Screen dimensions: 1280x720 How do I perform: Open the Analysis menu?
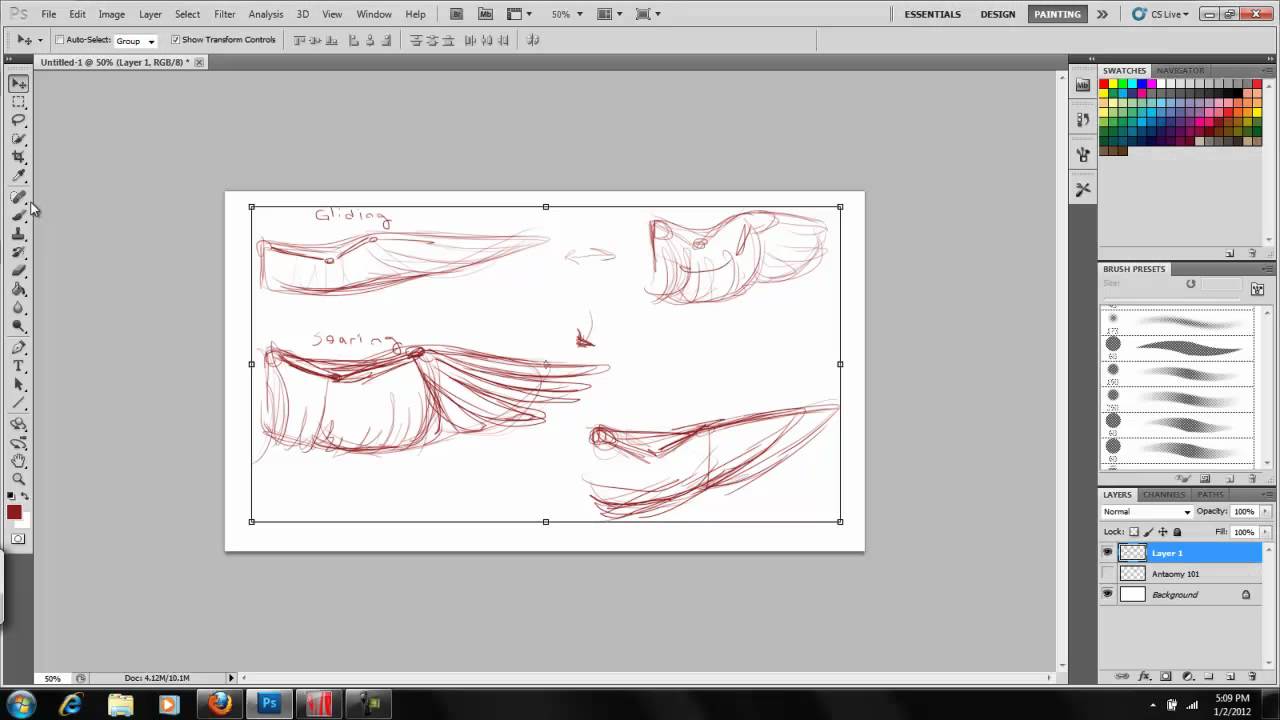[266, 14]
